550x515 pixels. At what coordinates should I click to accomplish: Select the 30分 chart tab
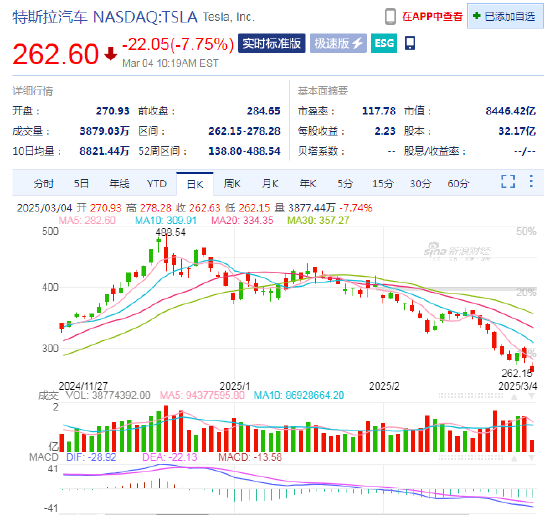tap(421, 183)
